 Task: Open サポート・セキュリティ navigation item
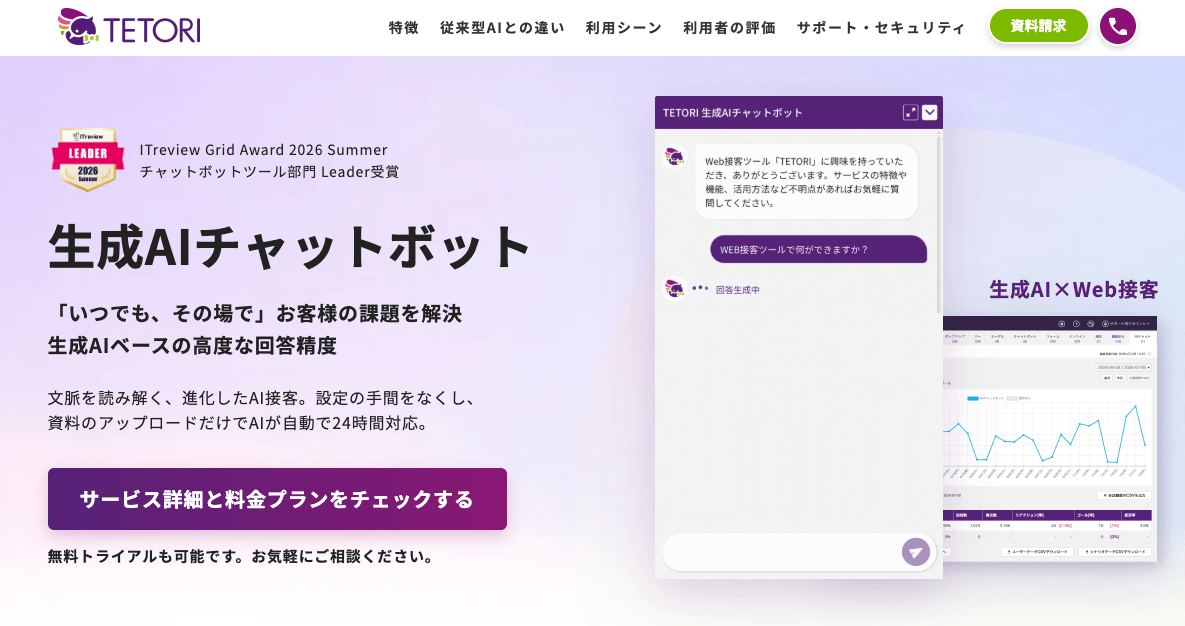880,28
